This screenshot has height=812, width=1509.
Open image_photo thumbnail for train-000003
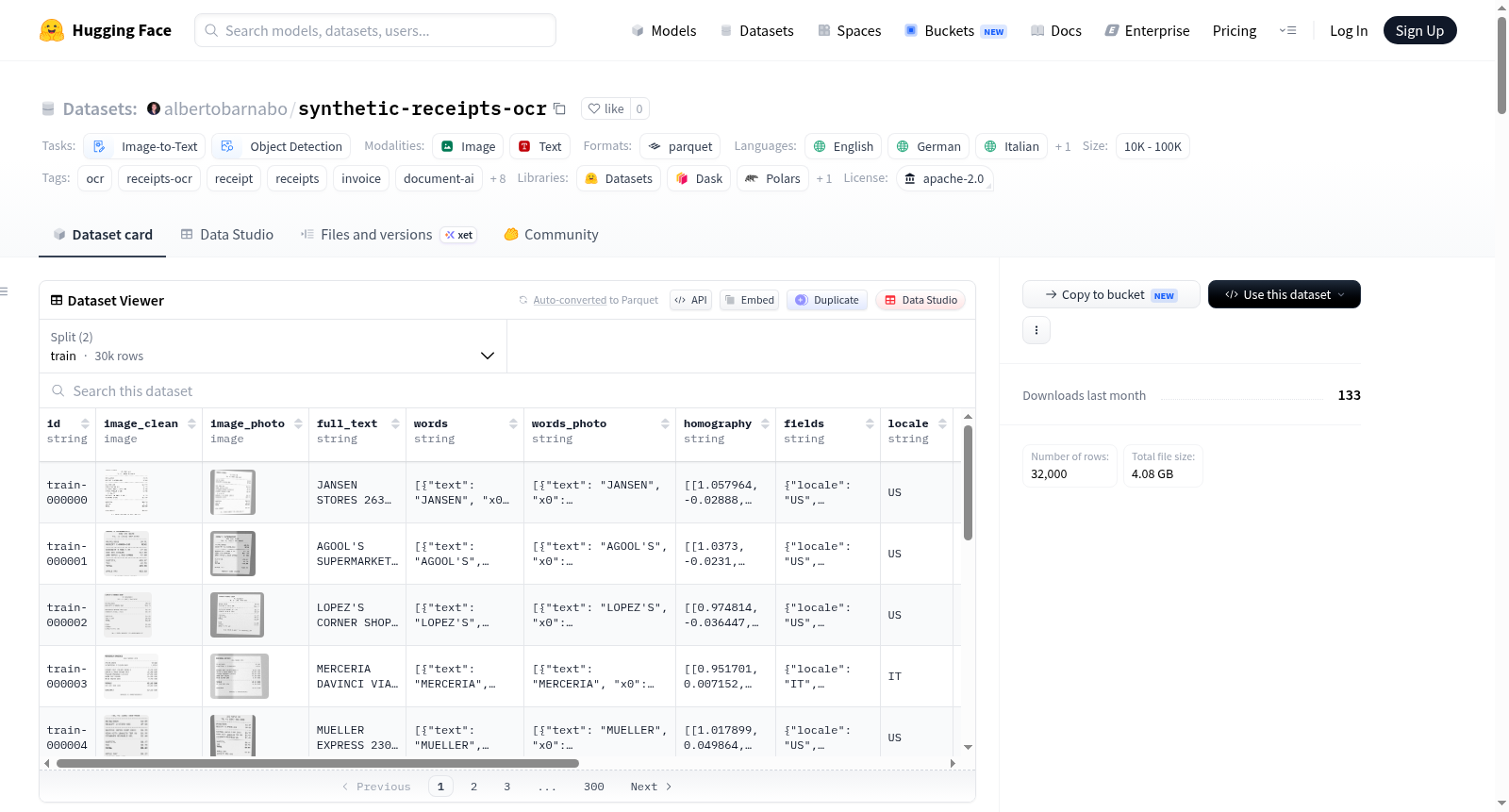(240, 676)
